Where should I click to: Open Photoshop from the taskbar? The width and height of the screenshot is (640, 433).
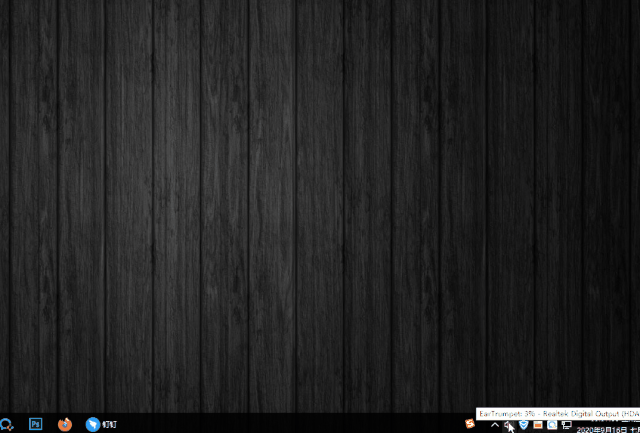click(x=36, y=424)
